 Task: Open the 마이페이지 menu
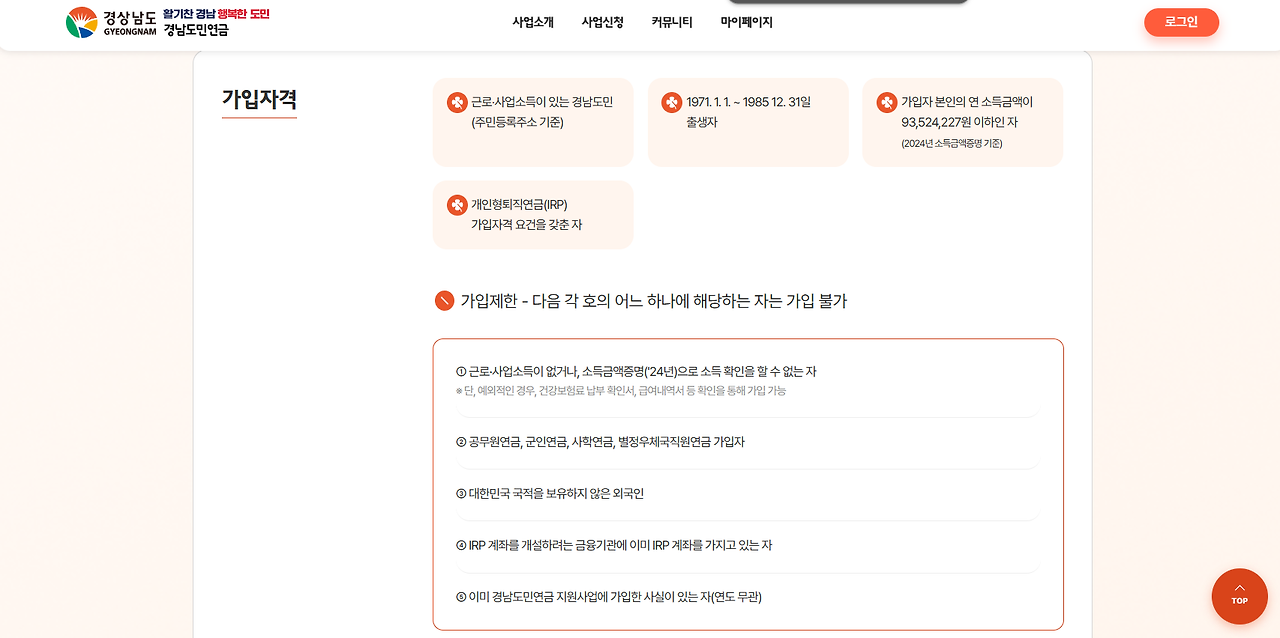tap(746, 22)
